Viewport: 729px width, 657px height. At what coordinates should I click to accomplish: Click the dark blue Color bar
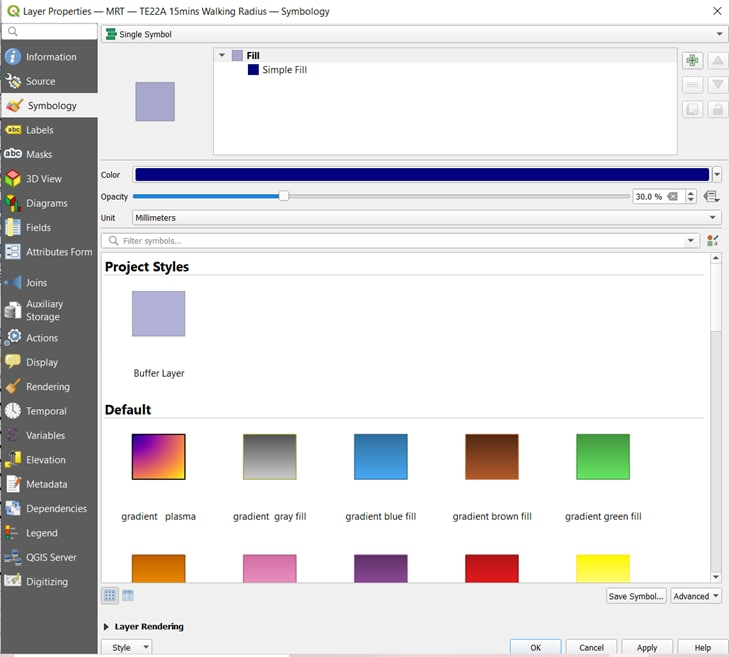[x=421, y=175]
